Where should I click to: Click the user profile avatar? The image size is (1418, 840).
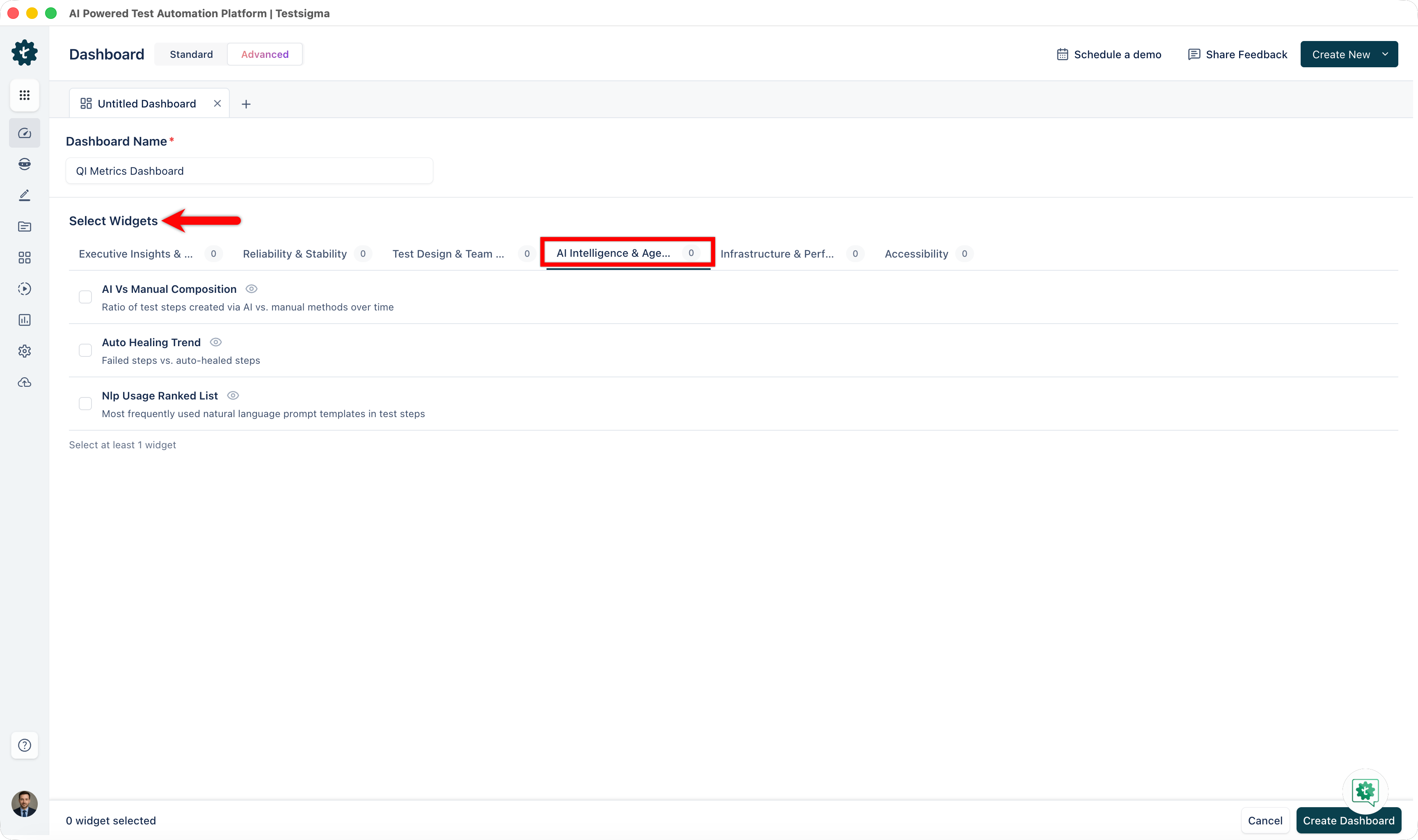pyautogui.click(x=24, y=804)
